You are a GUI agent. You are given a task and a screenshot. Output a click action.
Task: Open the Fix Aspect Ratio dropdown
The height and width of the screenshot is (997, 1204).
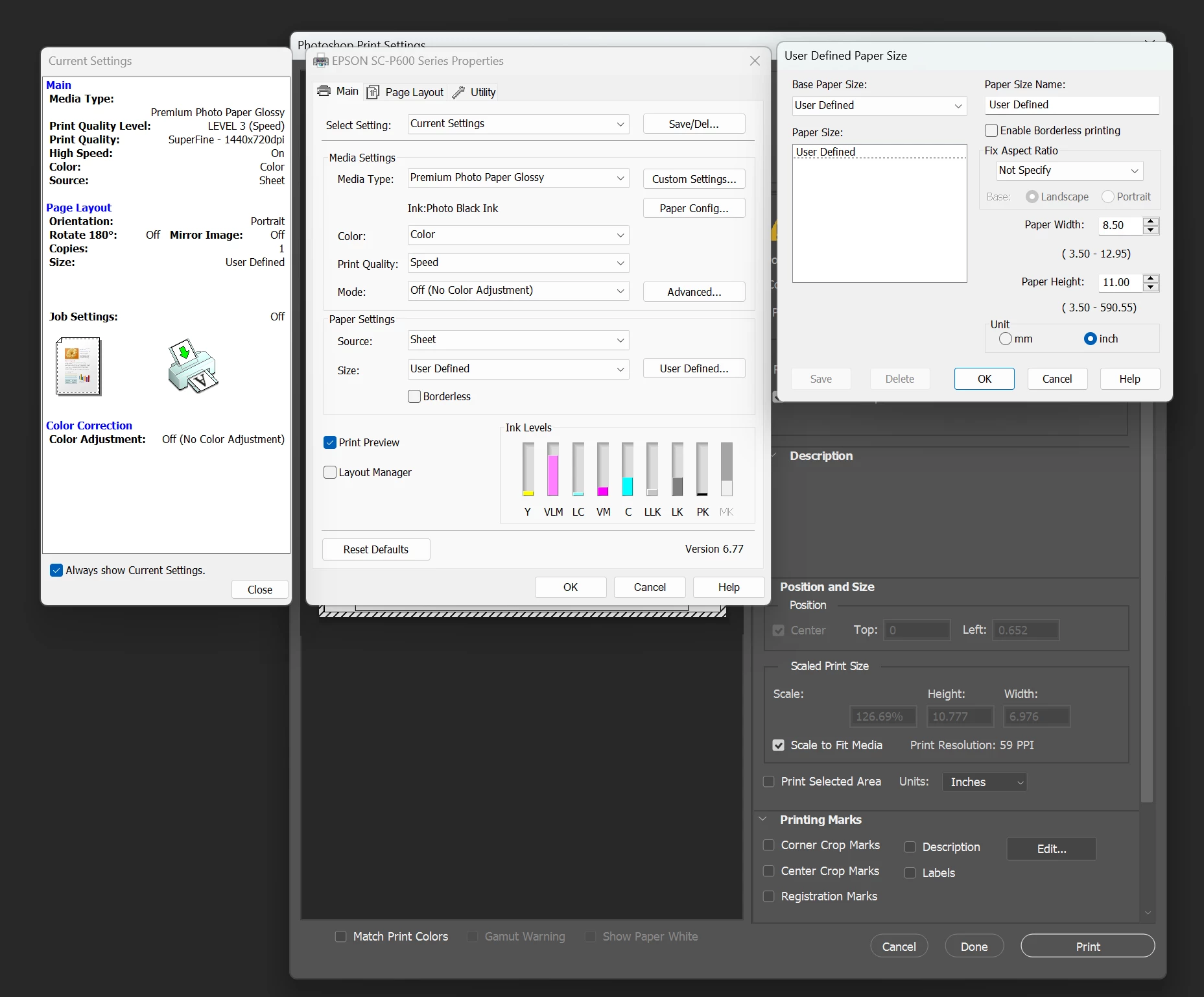pos(1070,171)
